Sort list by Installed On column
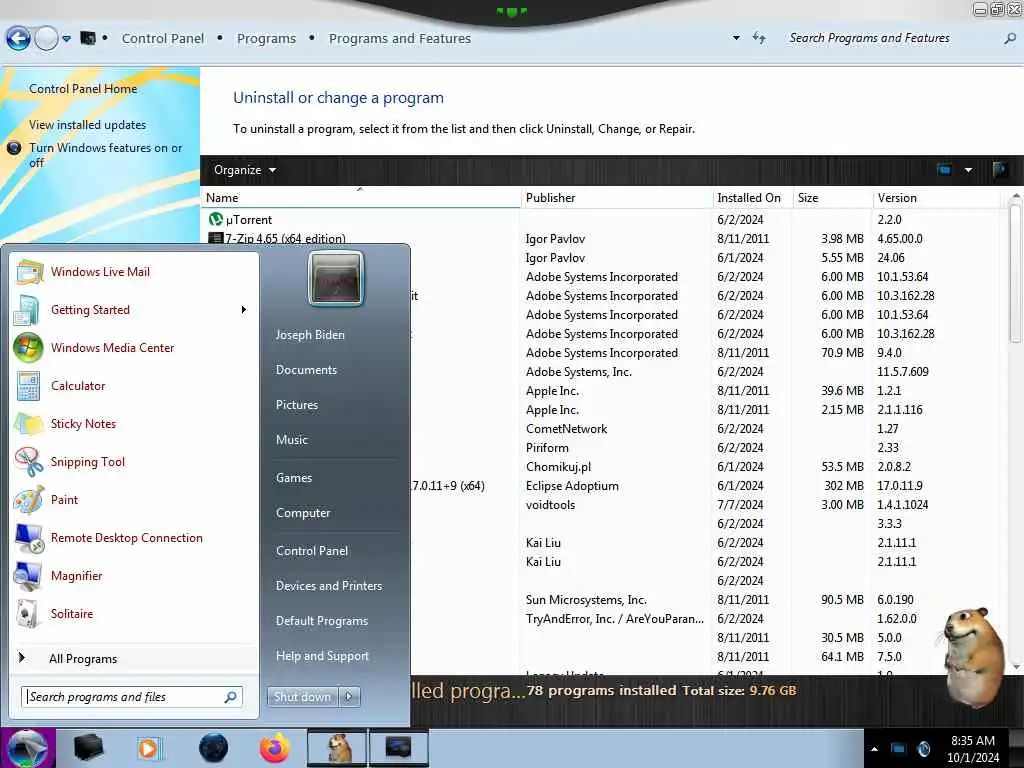 [x=752, y=198]
